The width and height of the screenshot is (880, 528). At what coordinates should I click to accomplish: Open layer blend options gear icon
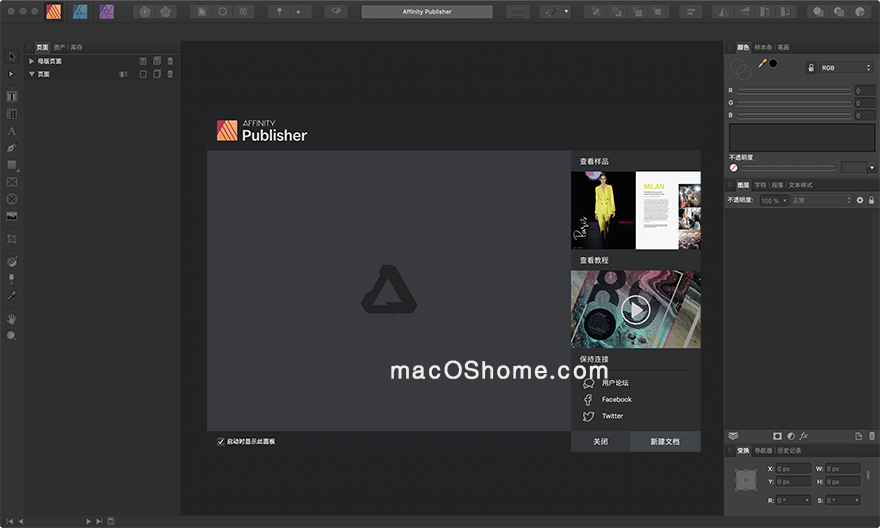860,200
